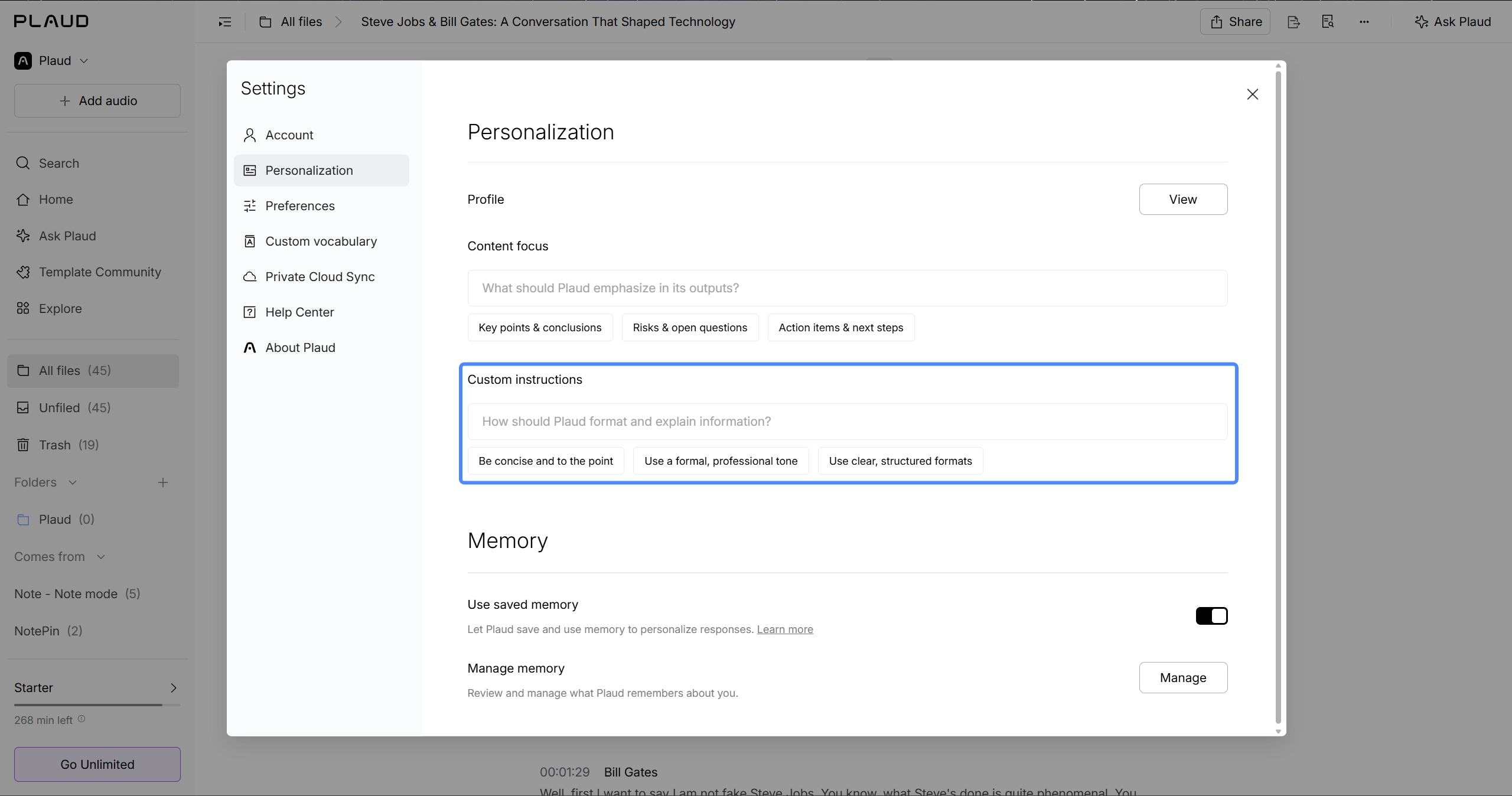This screenshot has width=1512, height=796.
Task: Click the Go Unlimited button
Action: 97,765
